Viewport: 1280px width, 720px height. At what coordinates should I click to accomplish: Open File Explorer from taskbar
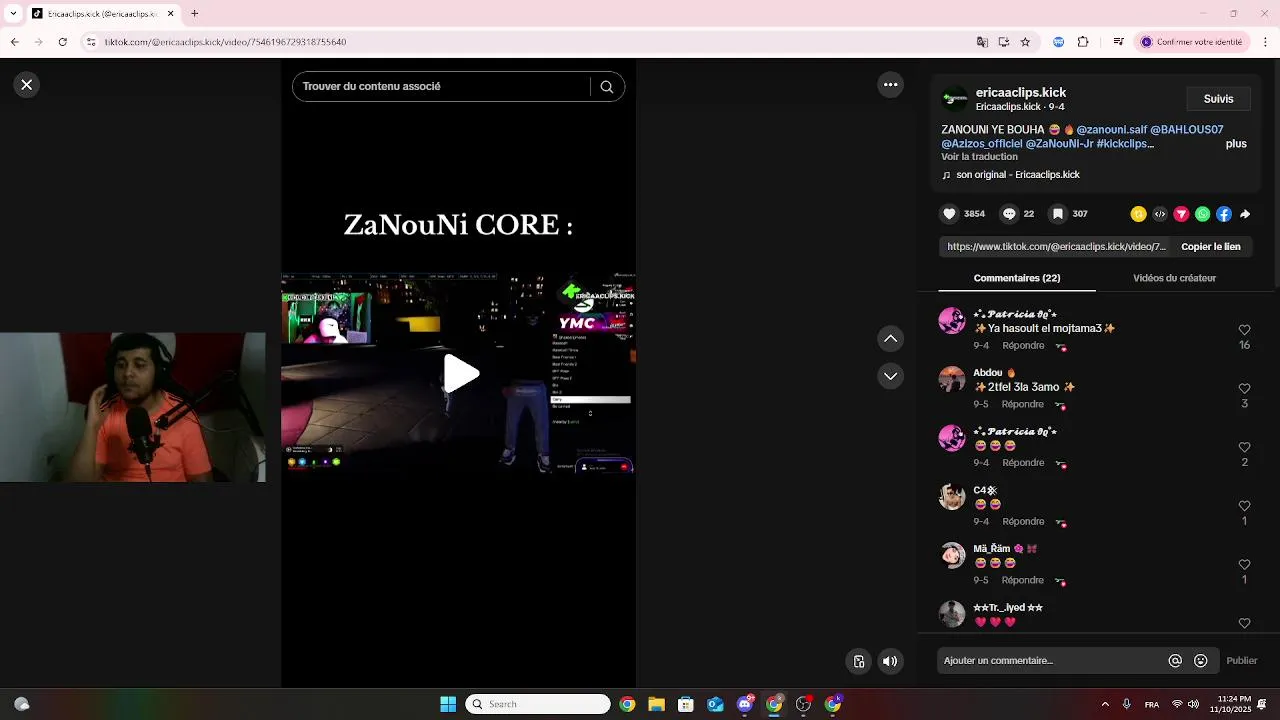(656, 704)
